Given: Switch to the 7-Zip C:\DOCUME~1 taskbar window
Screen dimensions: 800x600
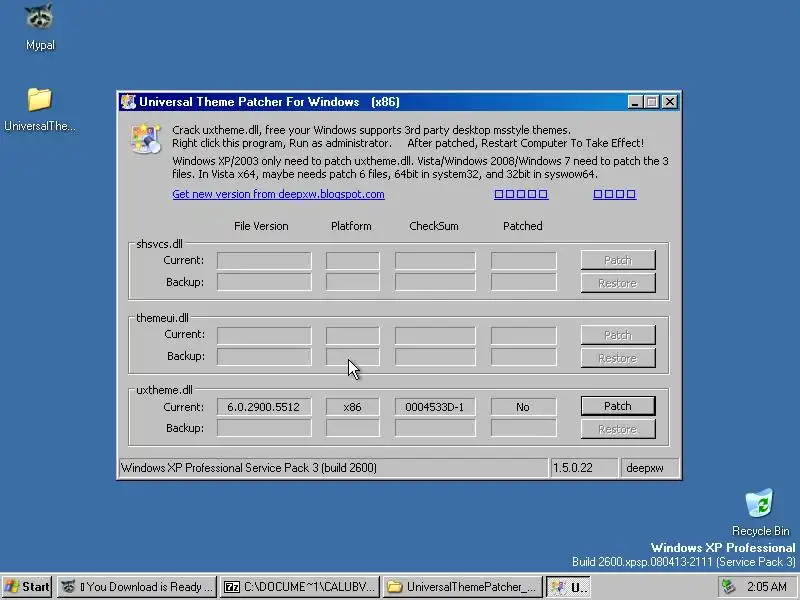Looking at the screenshot, I should [x=301, y=587].
